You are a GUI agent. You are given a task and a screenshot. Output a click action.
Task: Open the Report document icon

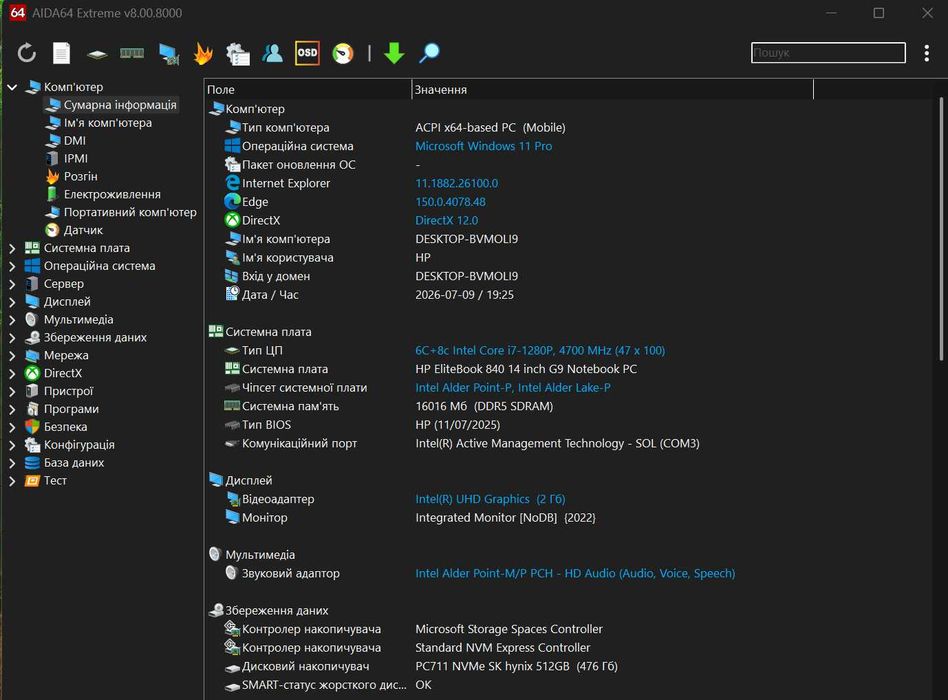[x=61, y=53]
